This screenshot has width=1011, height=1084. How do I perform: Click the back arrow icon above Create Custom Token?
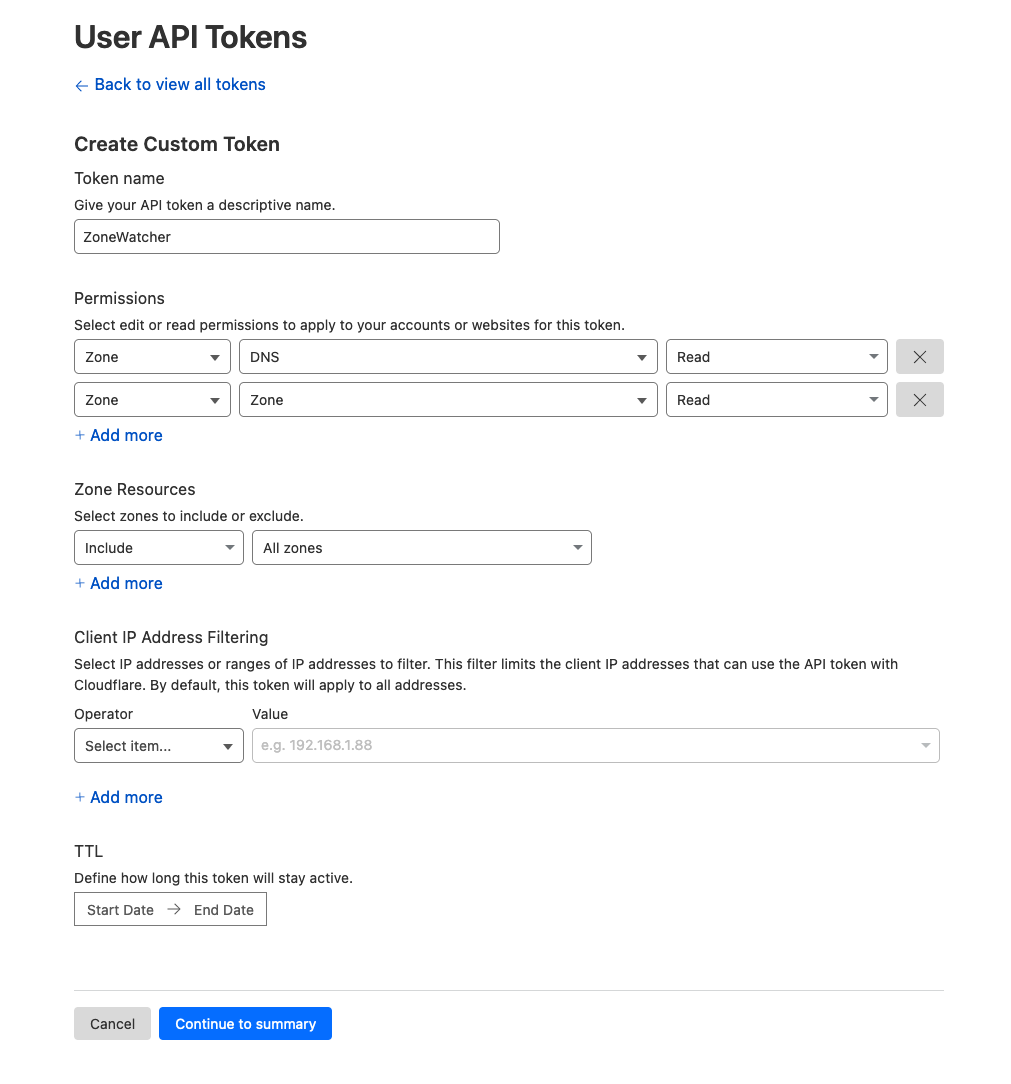coord(81,85)
